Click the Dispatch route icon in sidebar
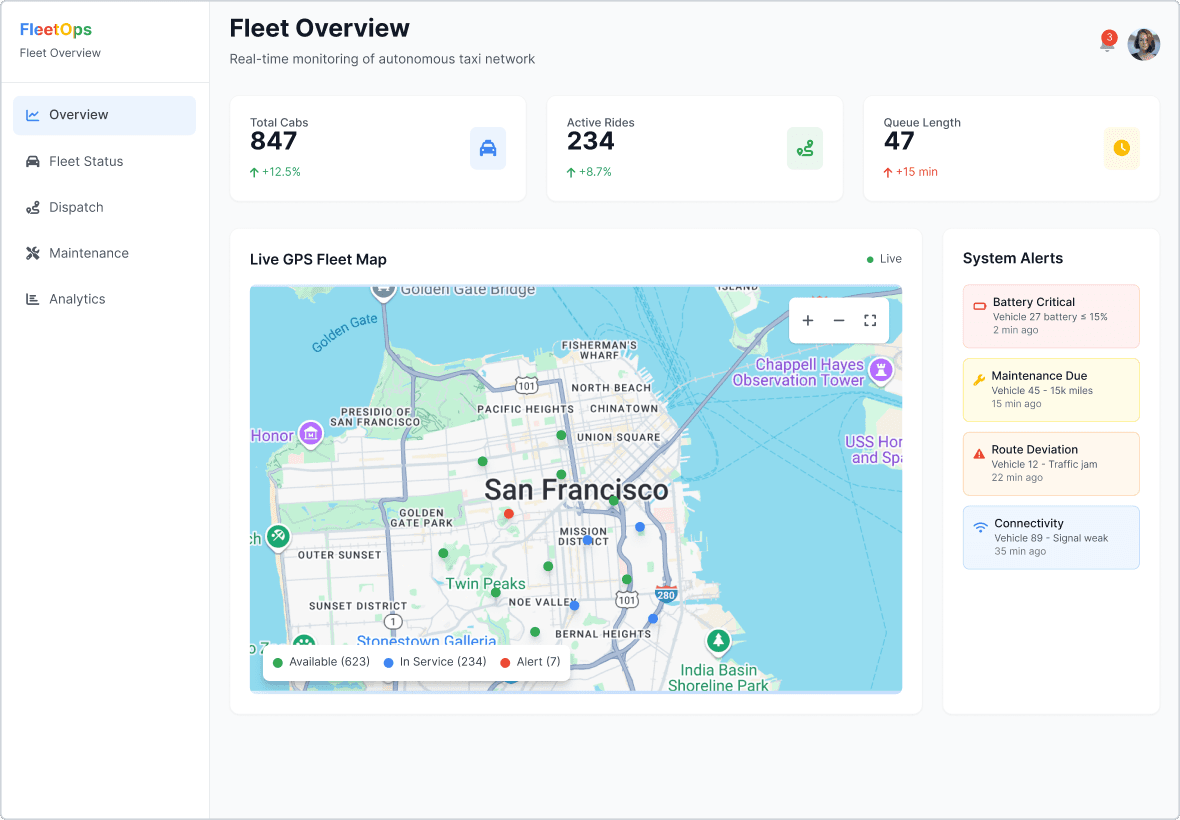The image size is (1180, 820). click(32, 208)
